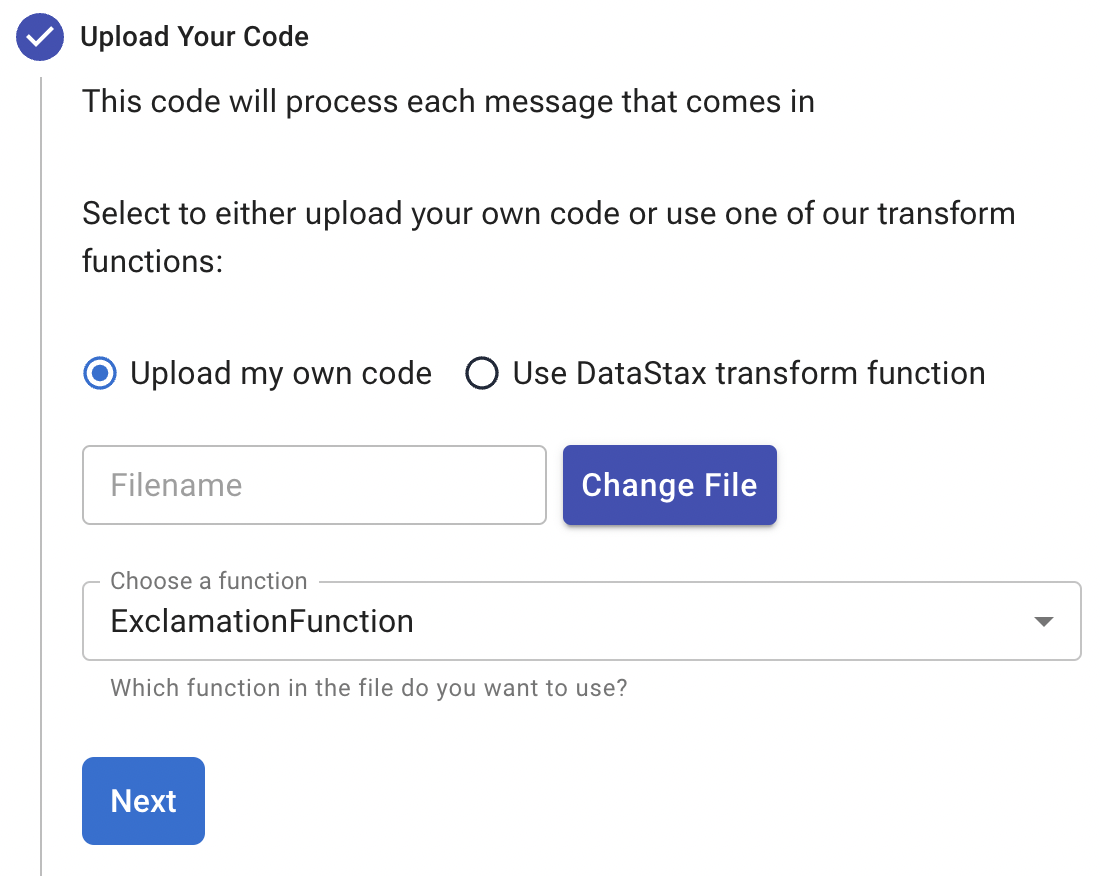1100x876 pixels.
Task: Click the Next button
Action: (x=143, y=801)
